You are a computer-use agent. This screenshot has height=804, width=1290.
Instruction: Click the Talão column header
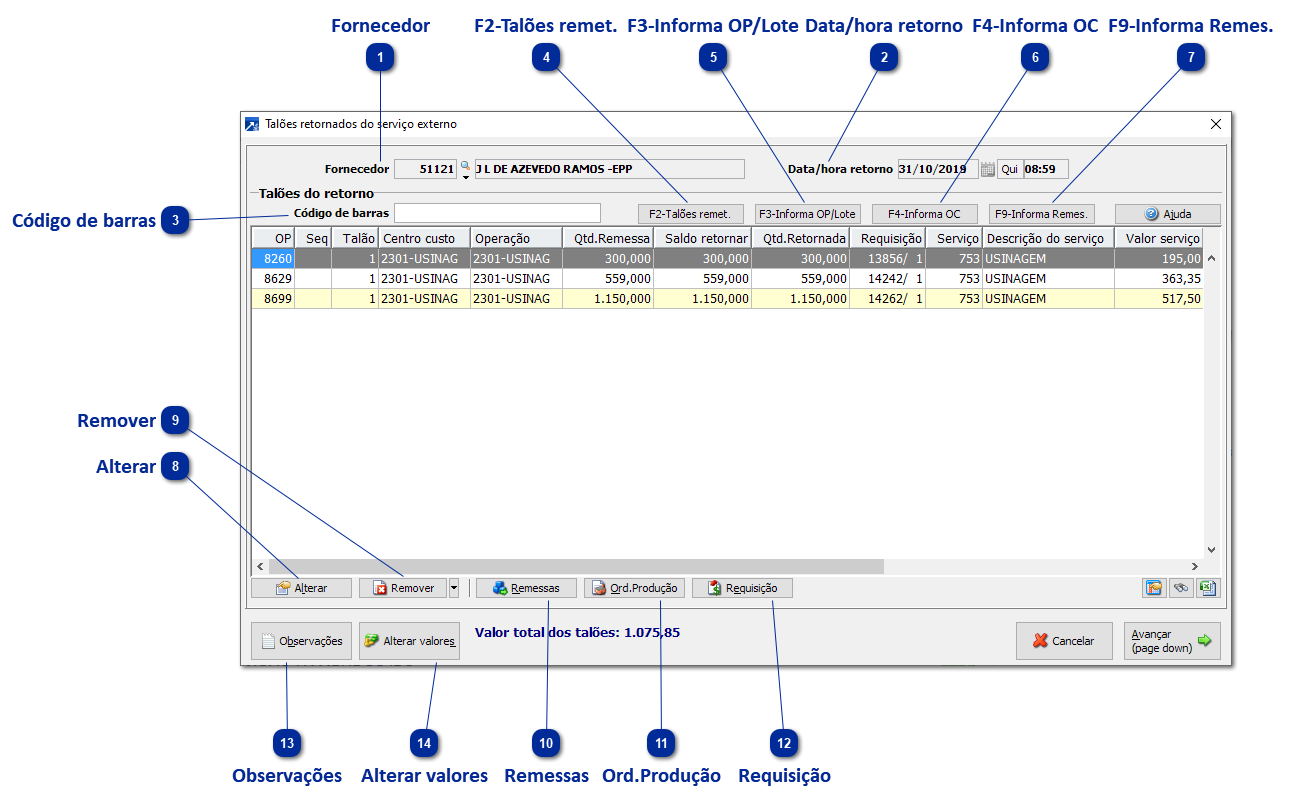point(355,238)
